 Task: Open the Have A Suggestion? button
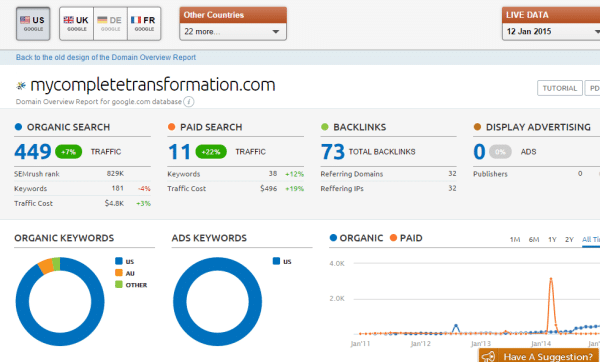(539, 356)
